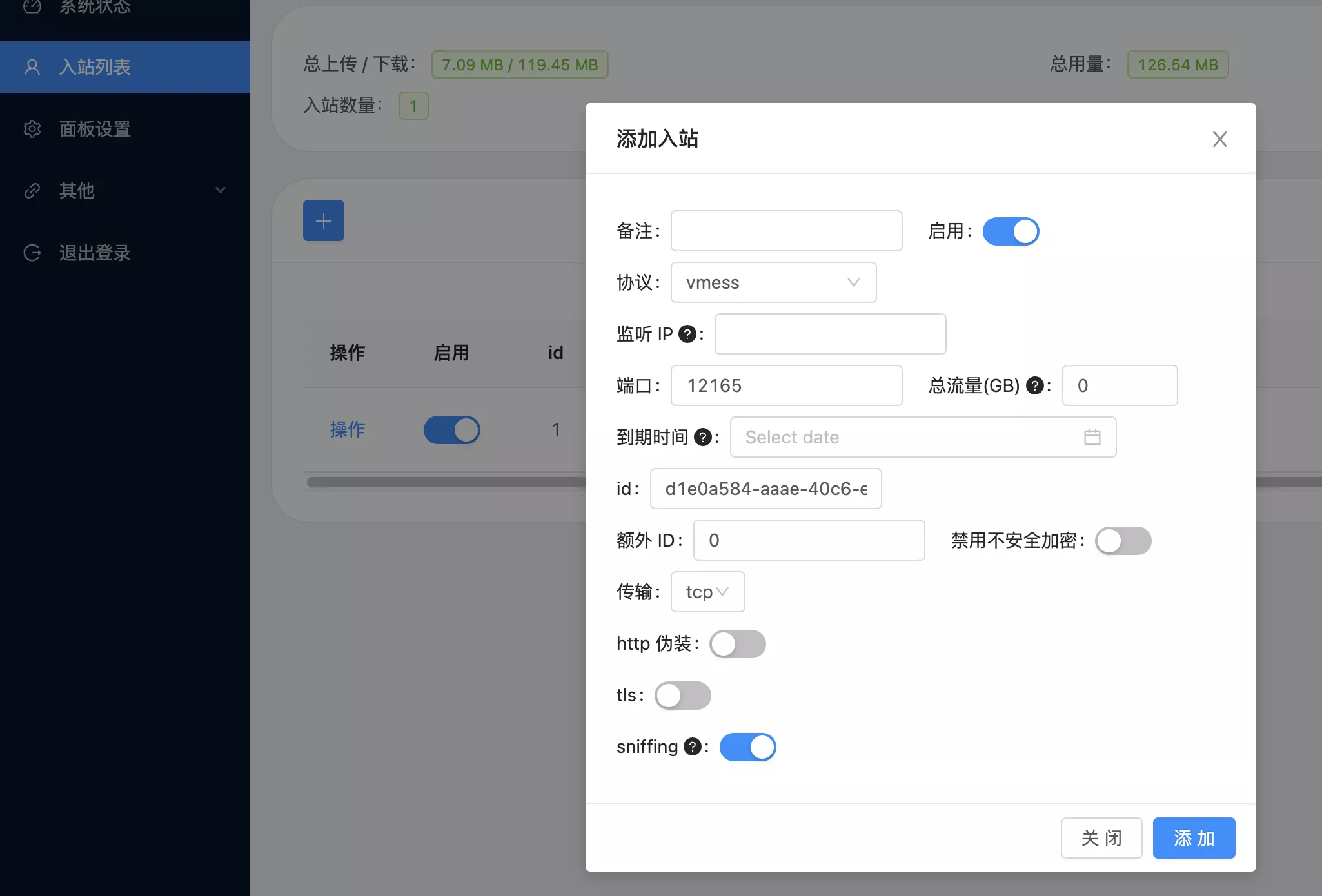This screenshot has height=896, width=1322.
Task: Open the 协议 vmess dropdown
Action: click(x=773, y=282)
